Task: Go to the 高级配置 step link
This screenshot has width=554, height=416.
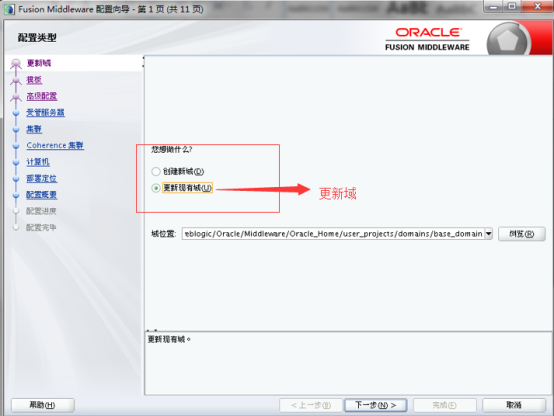Action: tap(42, 96)
